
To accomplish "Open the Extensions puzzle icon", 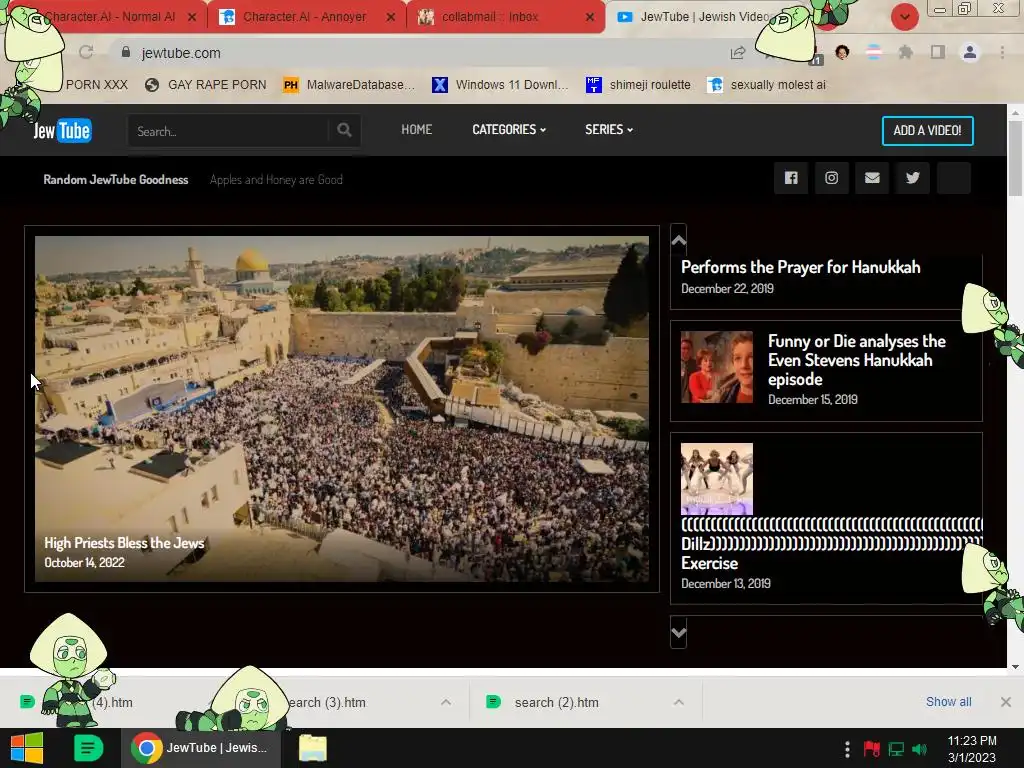I will click(x=905, y=52).
